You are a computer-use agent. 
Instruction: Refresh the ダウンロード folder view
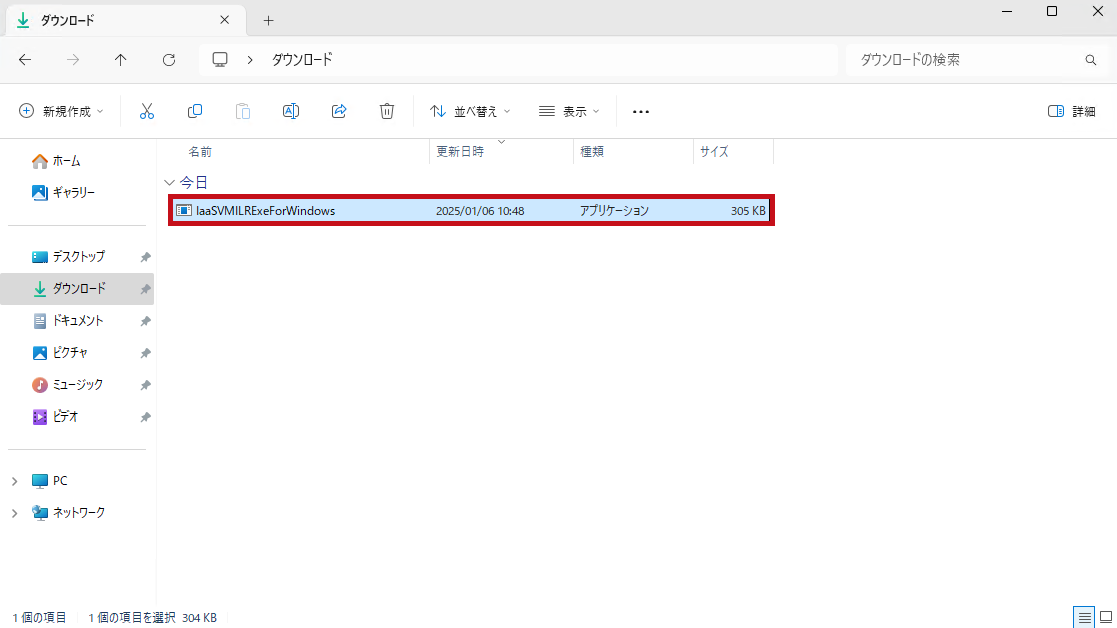pos(169,60)
